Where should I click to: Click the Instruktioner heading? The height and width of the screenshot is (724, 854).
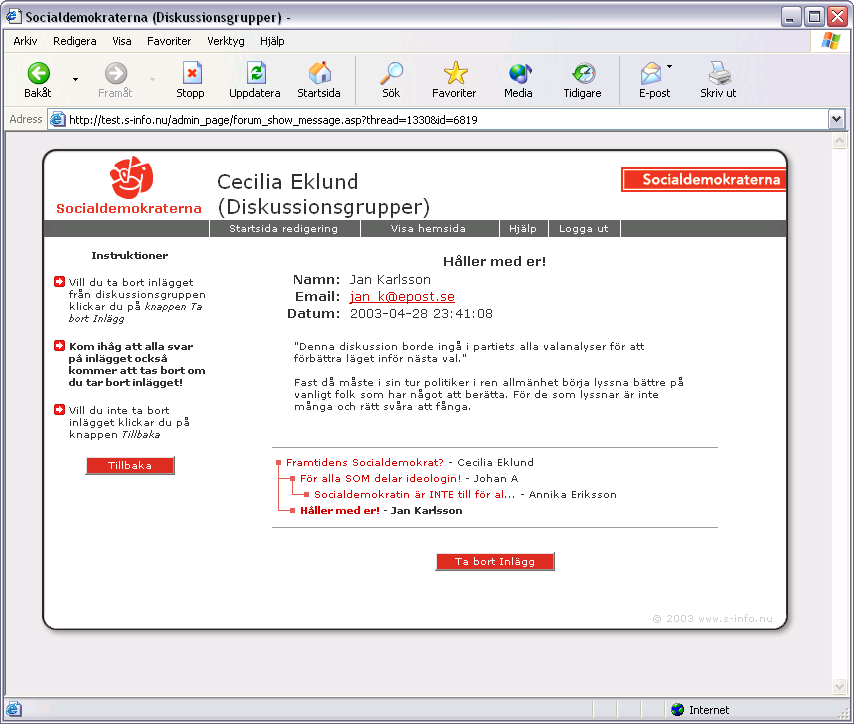point(130,255)
